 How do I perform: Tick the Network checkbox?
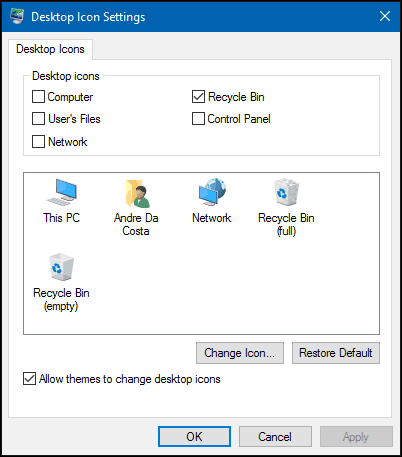pos(38,141)
